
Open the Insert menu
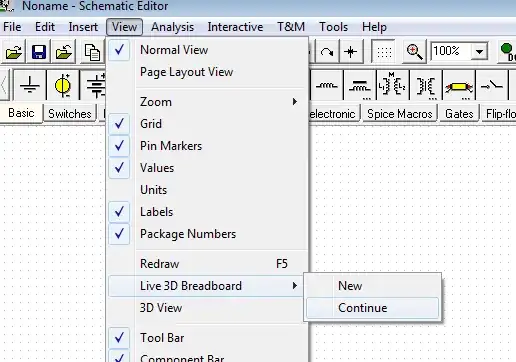pos(83,27)
